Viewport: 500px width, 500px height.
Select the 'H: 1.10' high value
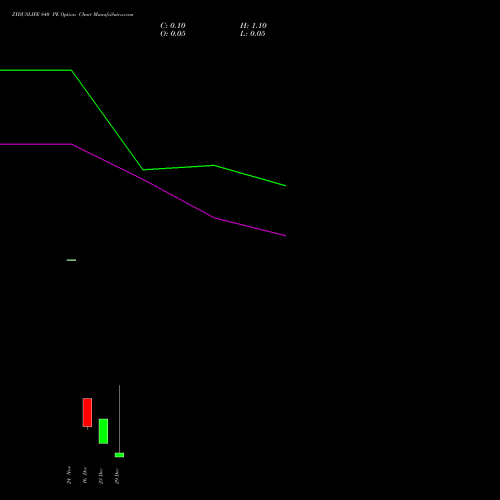253,26
